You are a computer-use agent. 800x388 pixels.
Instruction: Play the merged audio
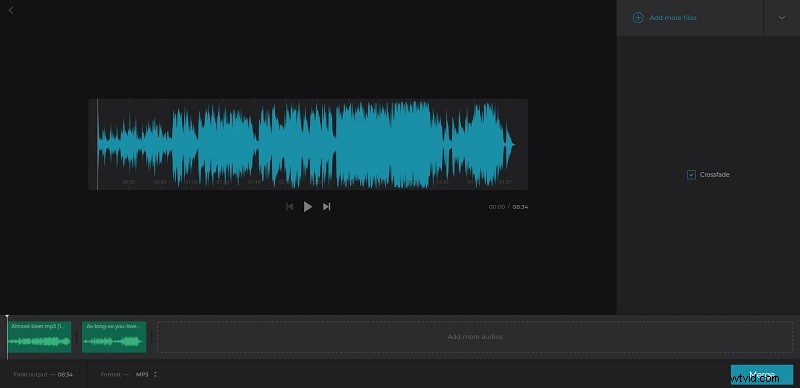point(308,206)
